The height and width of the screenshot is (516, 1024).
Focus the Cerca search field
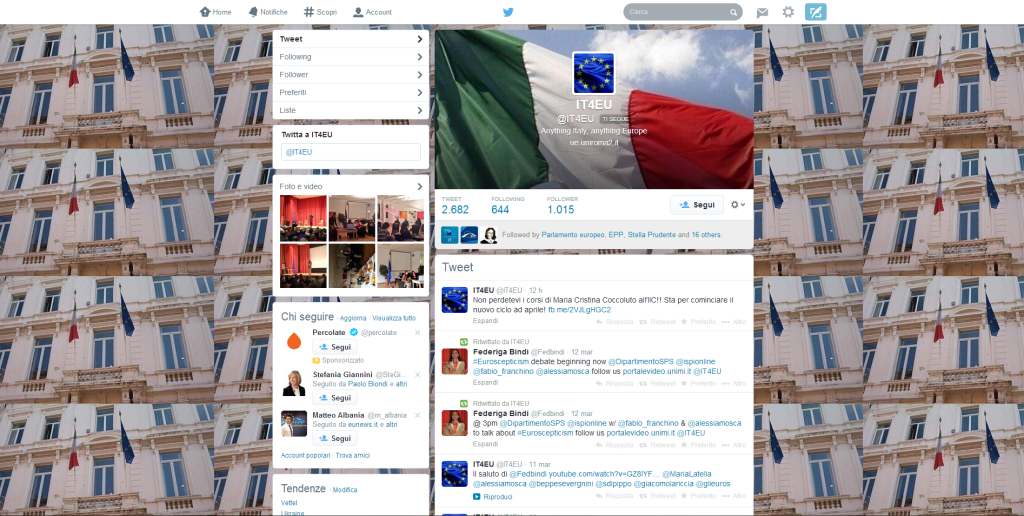click(x=682, y=12)
